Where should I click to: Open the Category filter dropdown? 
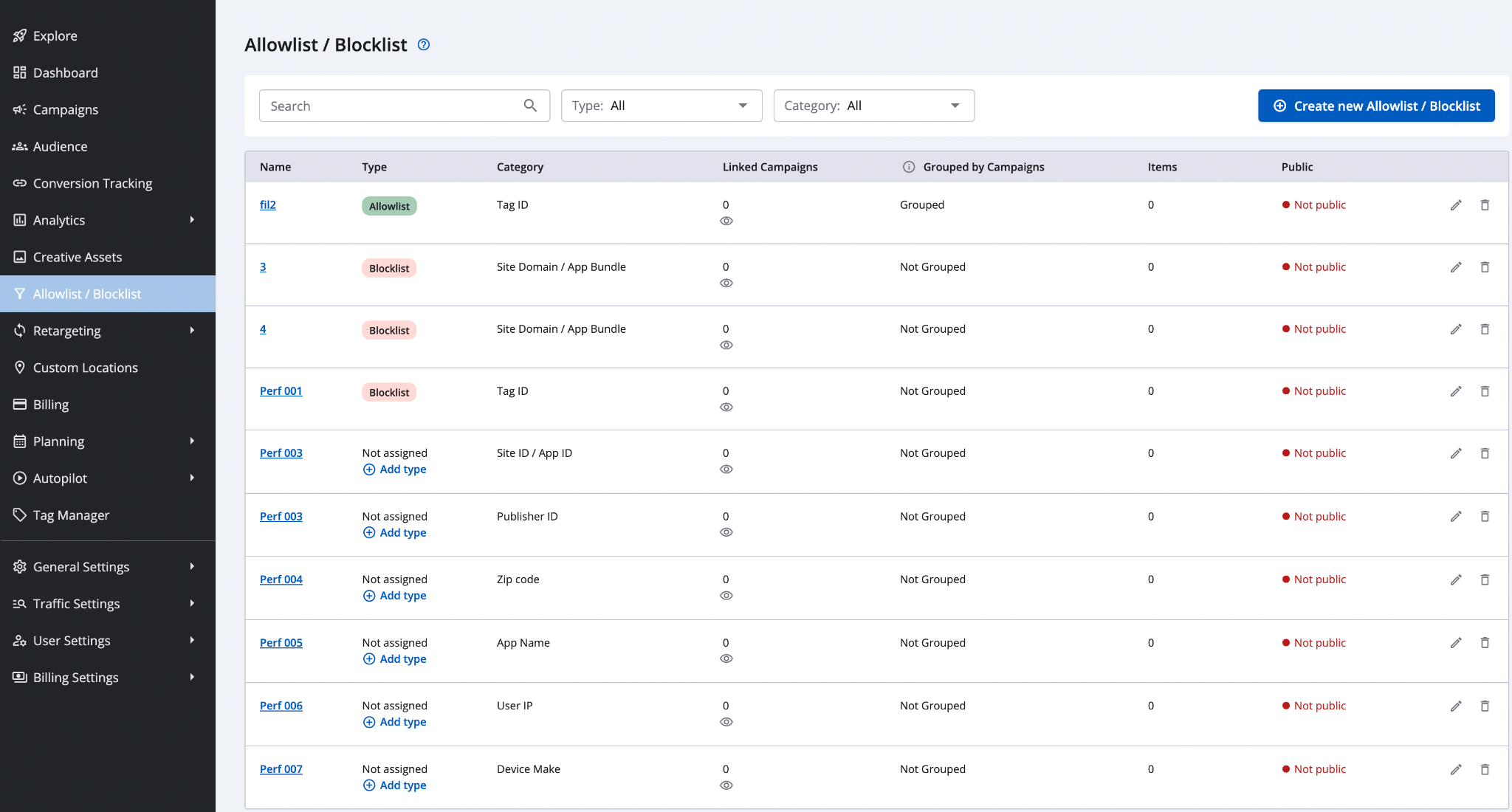[x=874, y=106]
